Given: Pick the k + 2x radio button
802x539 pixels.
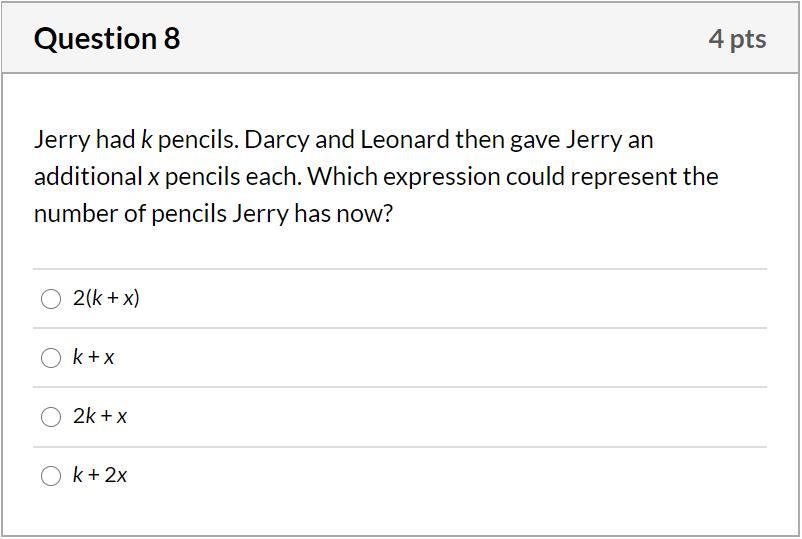Looking at the screenshot, I should [x=51, y=476].
